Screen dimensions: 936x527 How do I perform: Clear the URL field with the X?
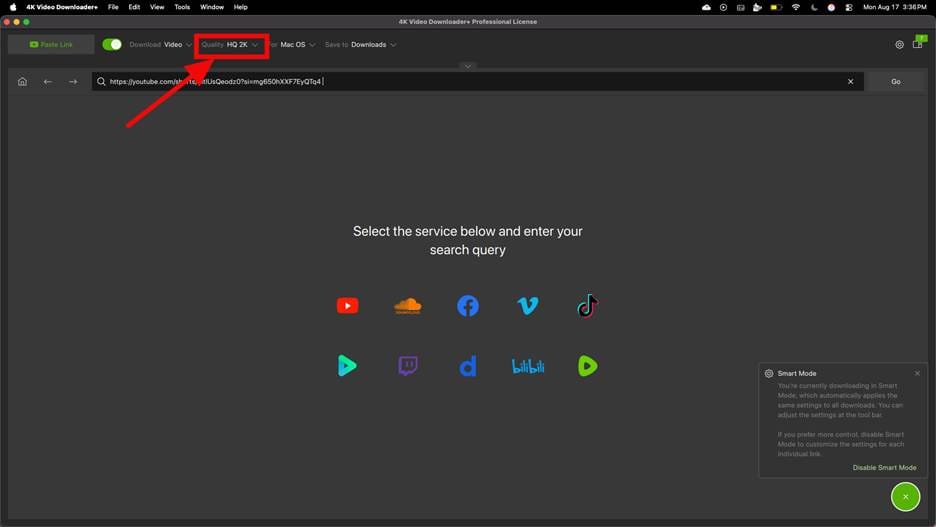[851, 81]
